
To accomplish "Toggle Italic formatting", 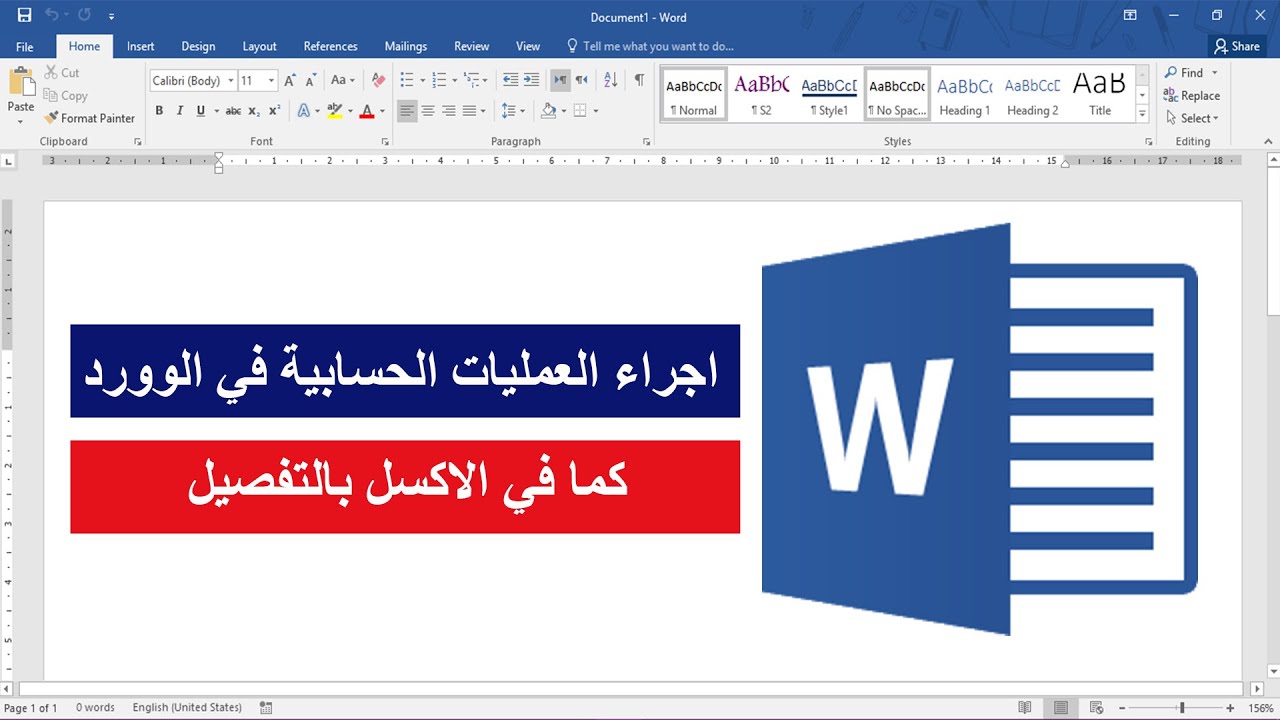I will coord(180,111).
